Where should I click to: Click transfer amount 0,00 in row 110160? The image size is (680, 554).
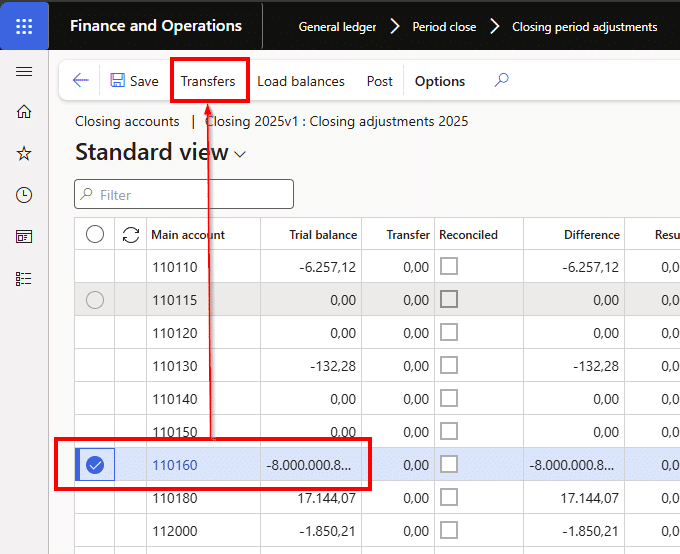click(416, 465)
